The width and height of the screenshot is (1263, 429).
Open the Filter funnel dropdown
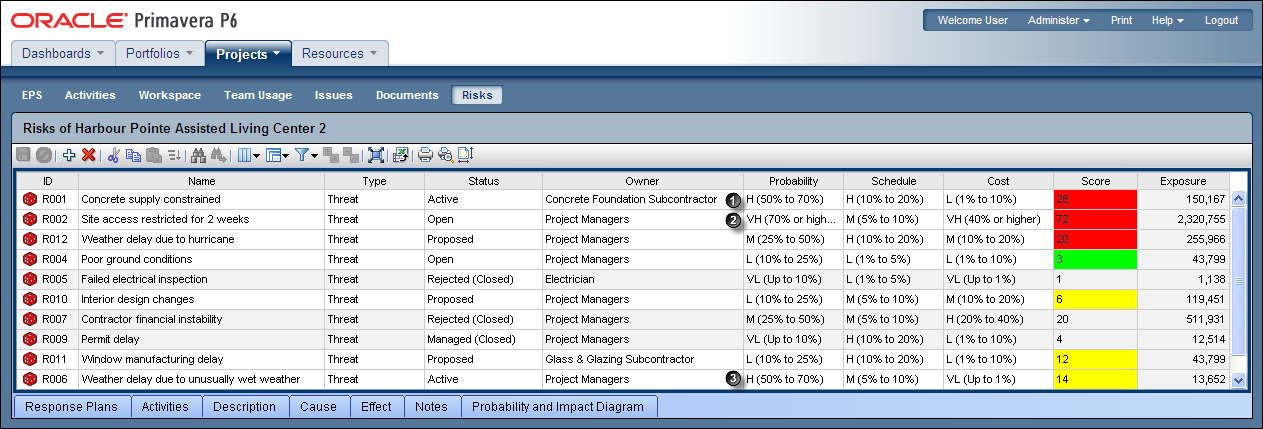pos(306,155)
